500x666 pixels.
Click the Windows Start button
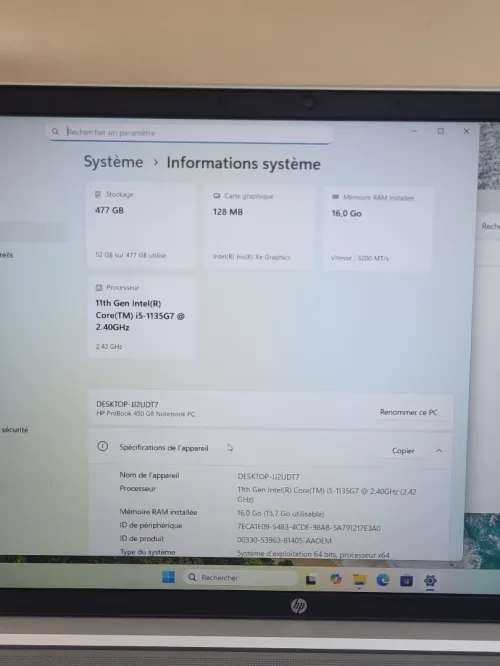168,577
